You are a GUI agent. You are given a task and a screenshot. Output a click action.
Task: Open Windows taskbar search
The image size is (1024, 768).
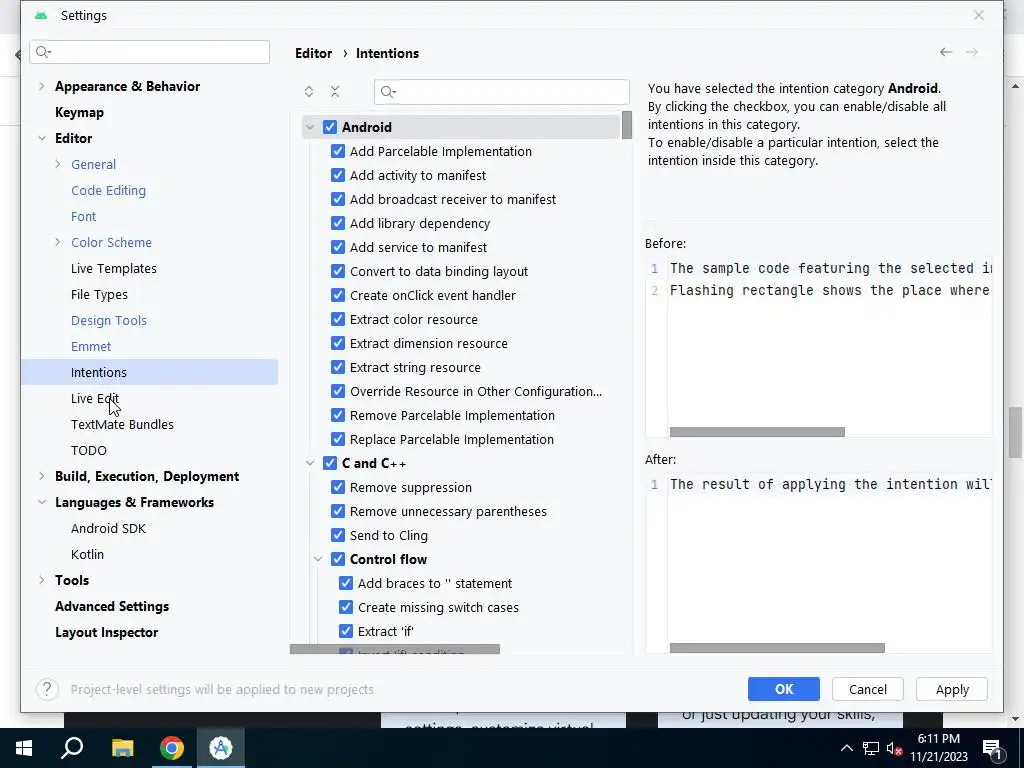pos(72,748)
